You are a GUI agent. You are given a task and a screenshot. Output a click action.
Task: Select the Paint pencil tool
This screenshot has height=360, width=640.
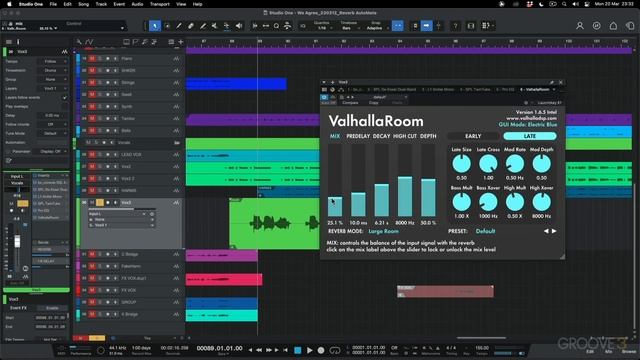coord(179,26)
